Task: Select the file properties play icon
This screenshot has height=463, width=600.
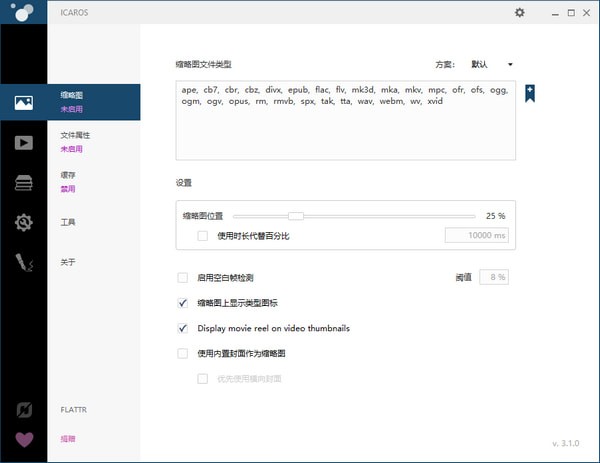Action: pyautogui.click(x=24, y=143)
